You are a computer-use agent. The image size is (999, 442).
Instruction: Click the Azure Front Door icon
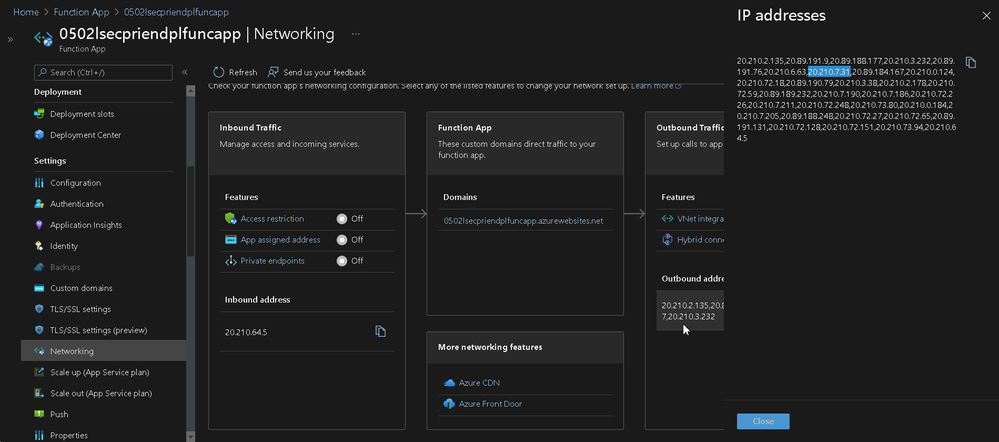click(x=449, y=404)
